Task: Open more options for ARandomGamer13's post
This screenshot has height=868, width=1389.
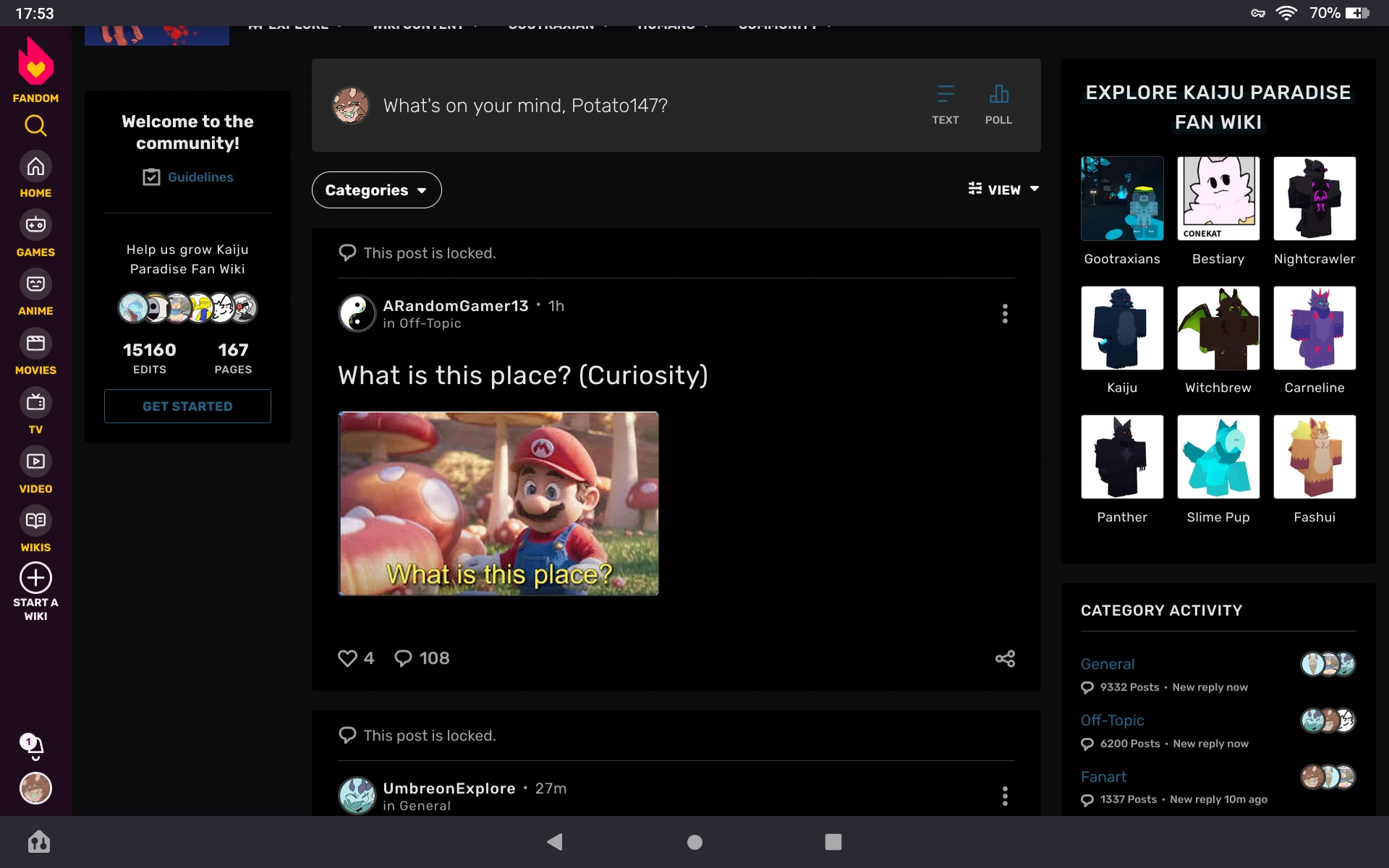Action: [1005, 313]
